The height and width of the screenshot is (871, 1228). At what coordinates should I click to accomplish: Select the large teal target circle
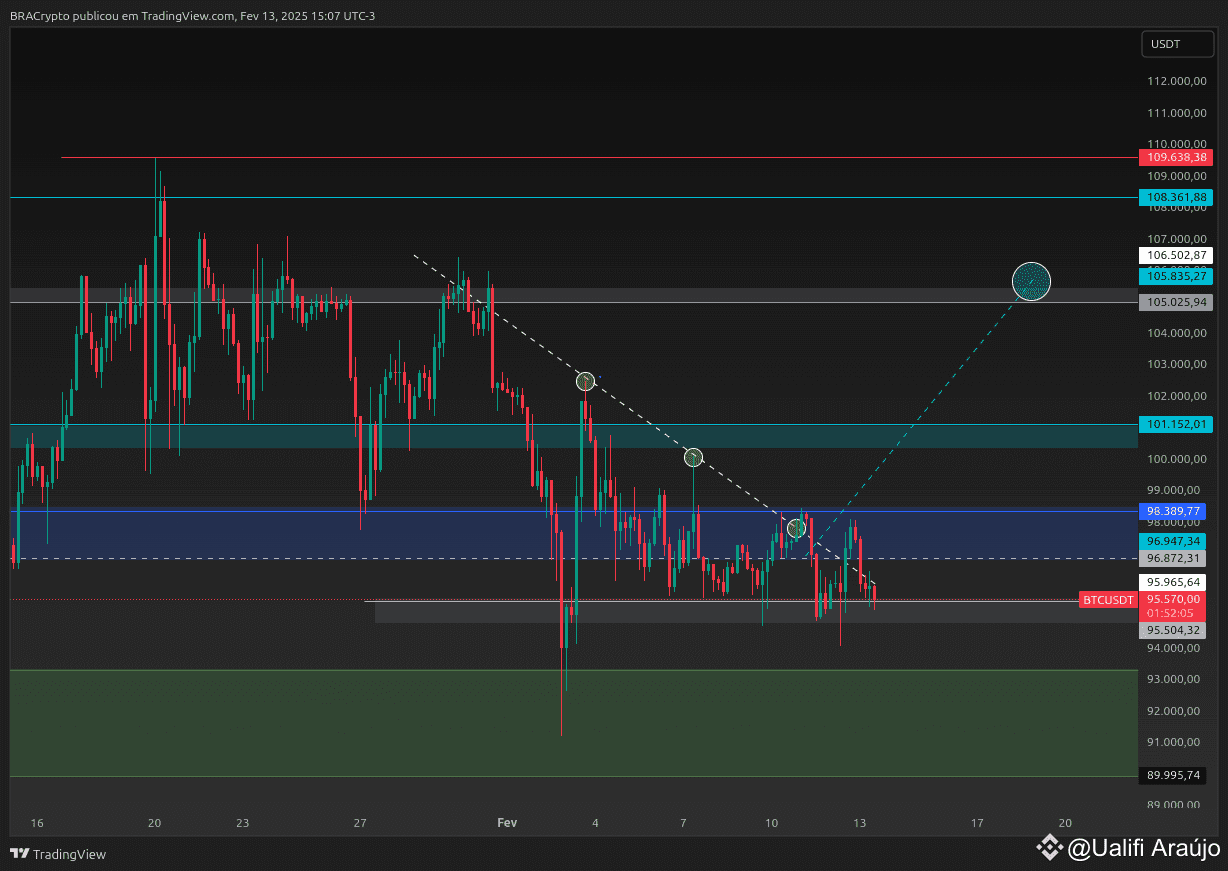point(1032,281)
